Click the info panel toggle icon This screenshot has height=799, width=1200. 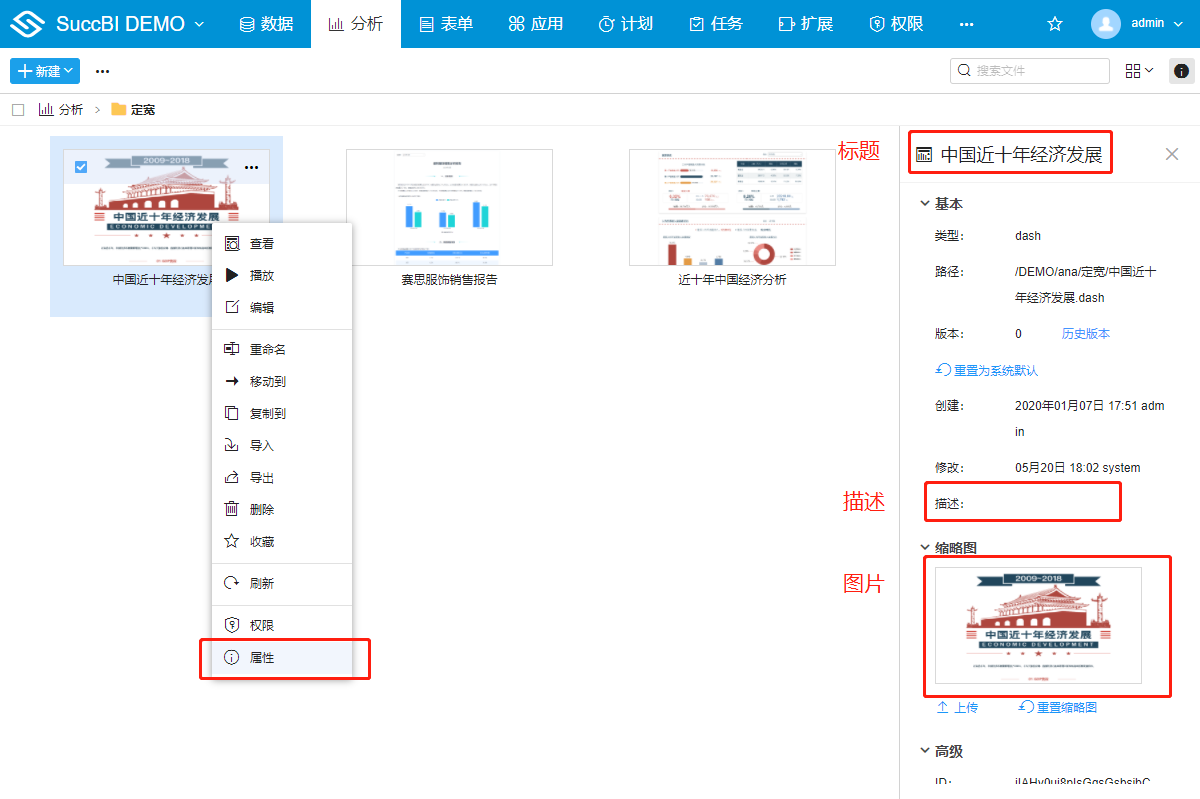tap(1181, 71)
